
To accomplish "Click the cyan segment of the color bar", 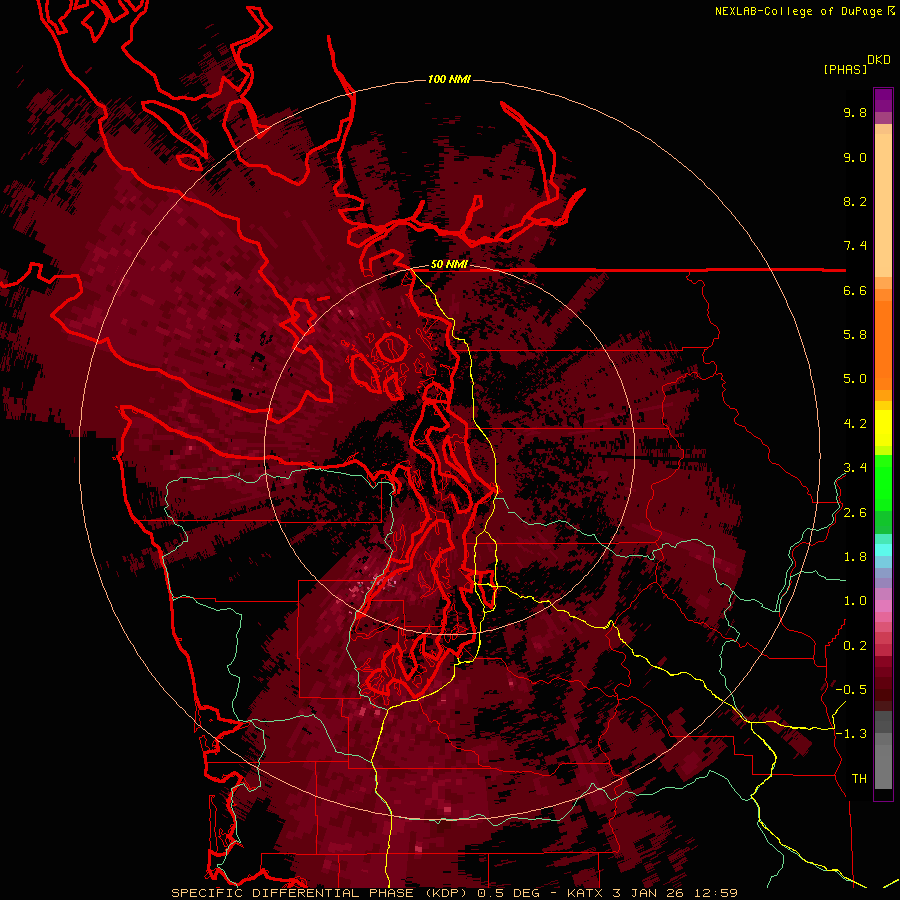I will point(883,549).
